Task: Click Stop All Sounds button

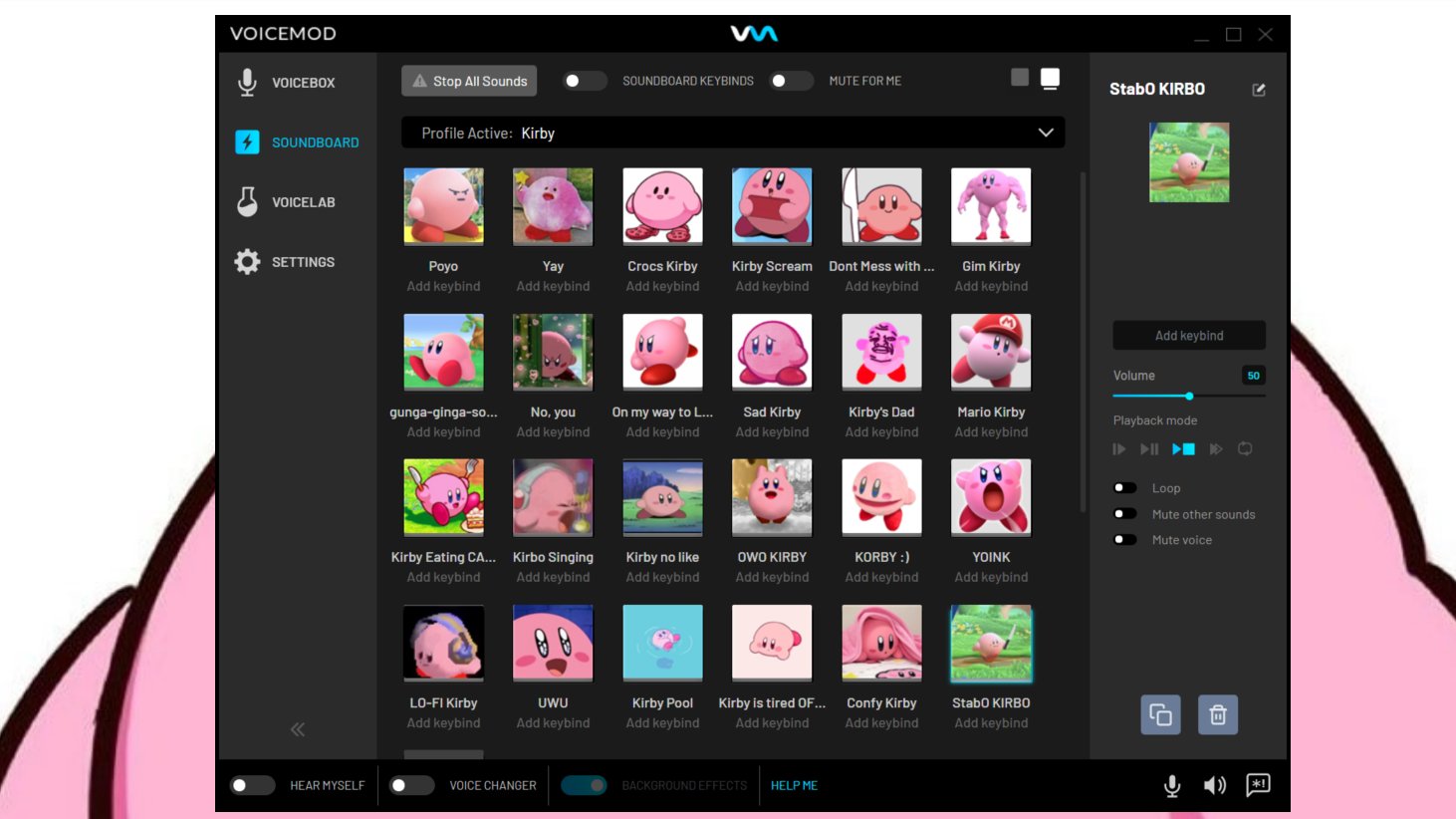Action: (x=469, y=81)
